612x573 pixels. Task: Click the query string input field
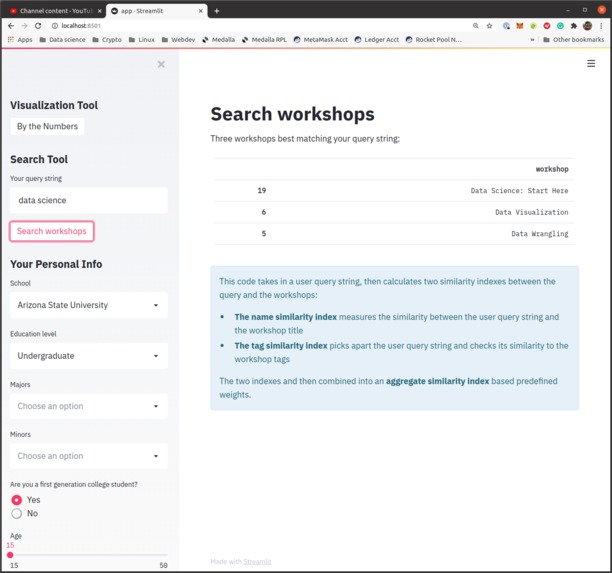coord(89,200)
